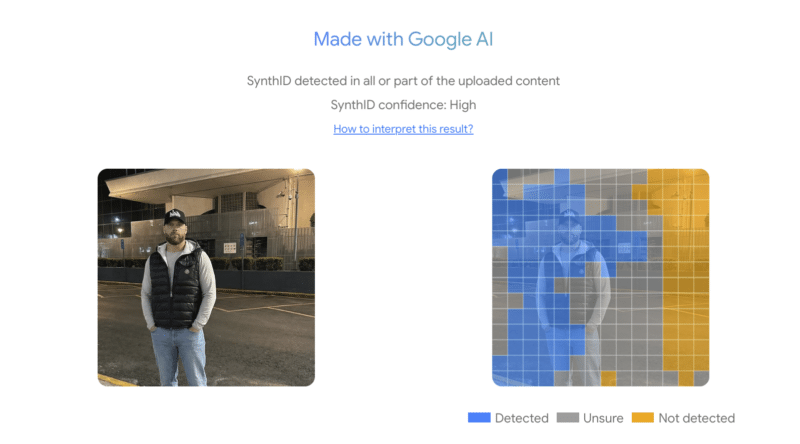Select the "Detected" legend label text

click(x=521, y=418)
